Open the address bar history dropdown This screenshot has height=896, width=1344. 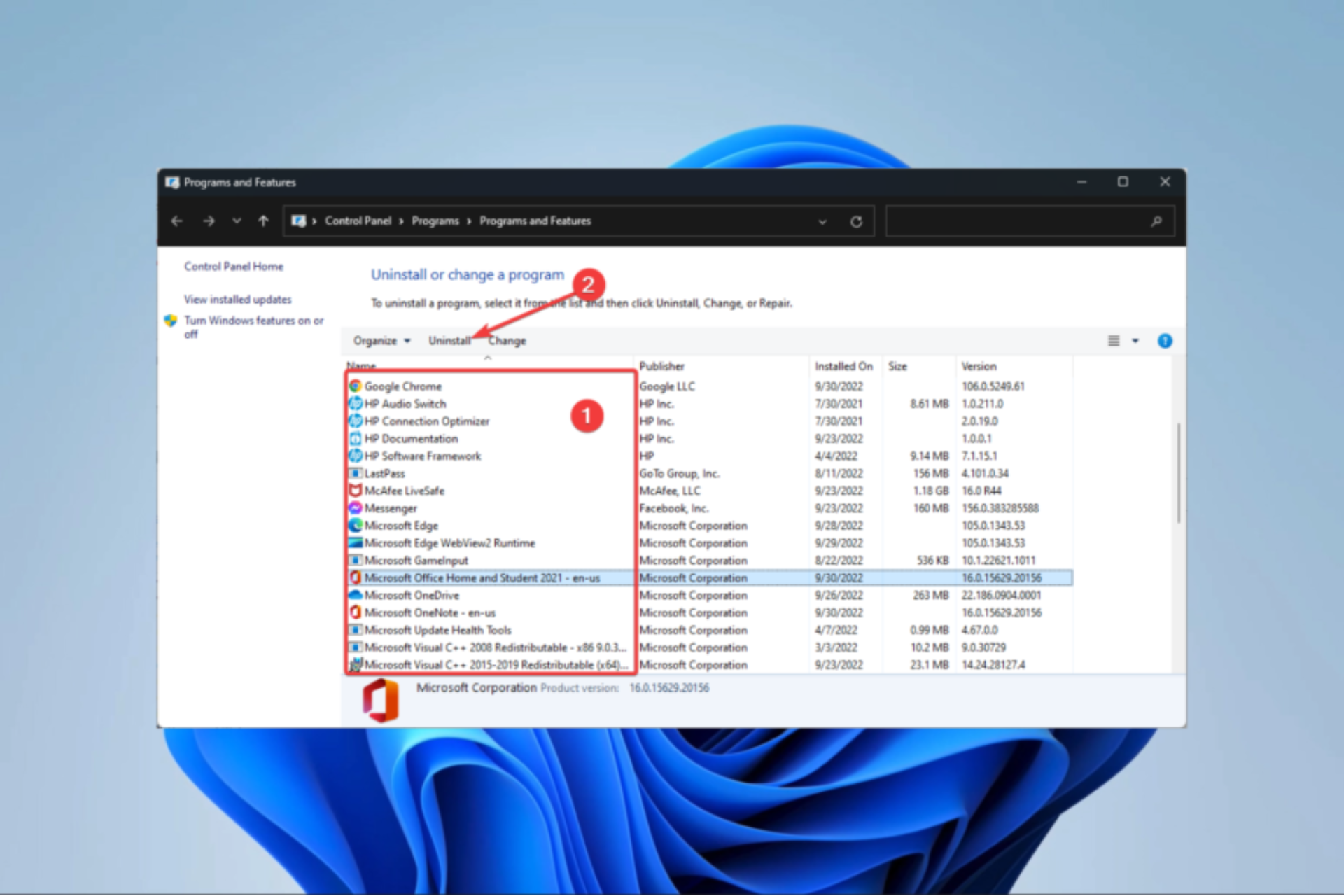point(822,220)
